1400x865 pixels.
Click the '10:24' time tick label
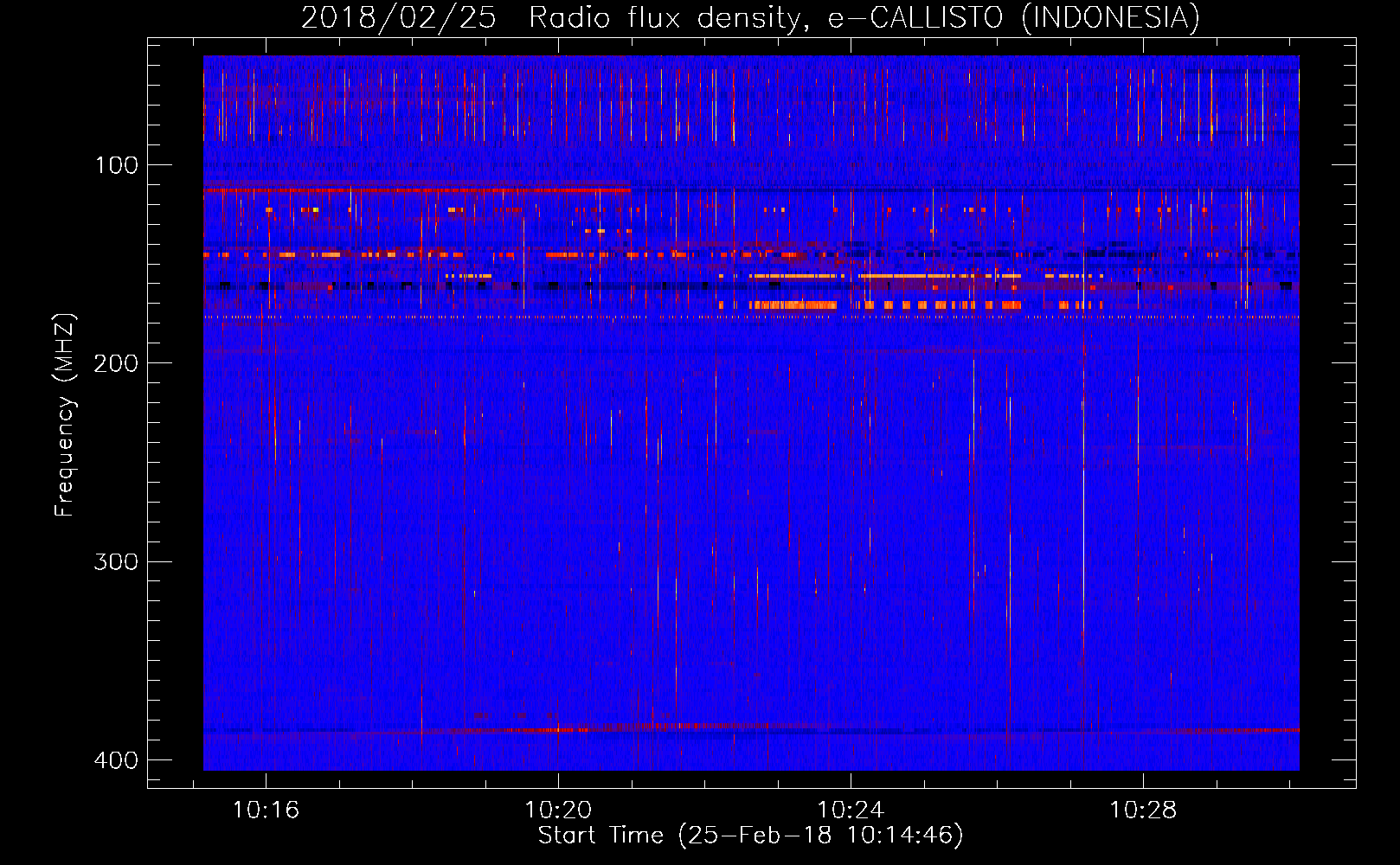coord(851,810)
